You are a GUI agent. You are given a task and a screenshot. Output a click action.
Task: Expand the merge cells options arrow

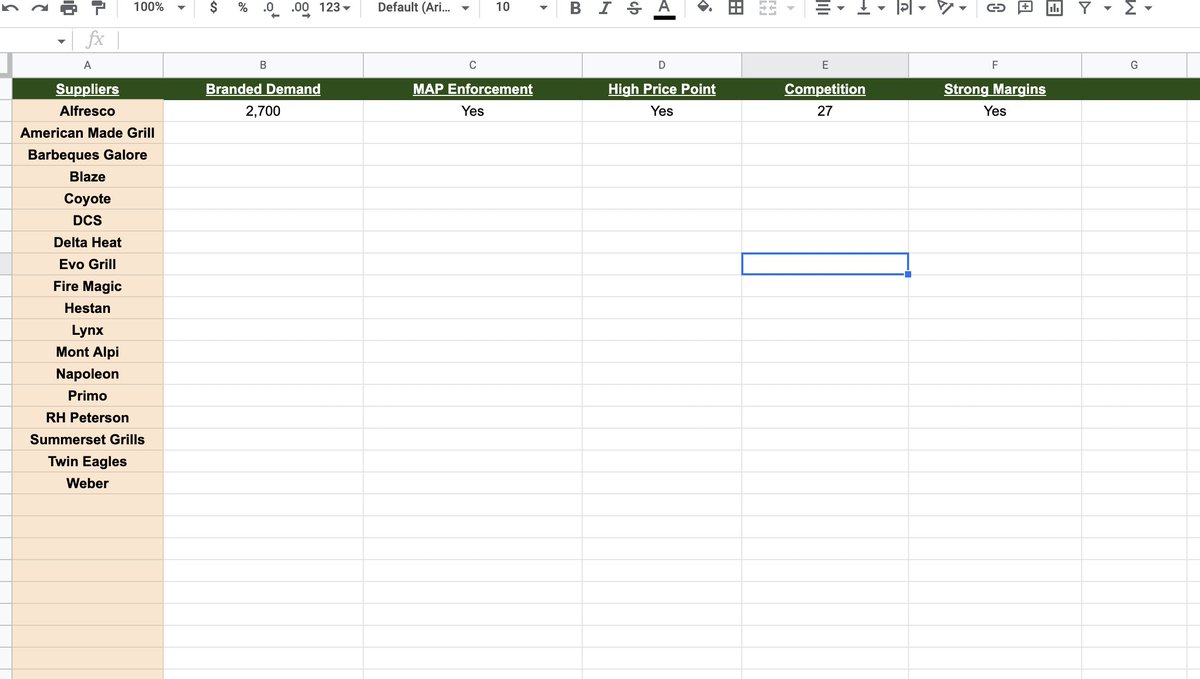790,9
